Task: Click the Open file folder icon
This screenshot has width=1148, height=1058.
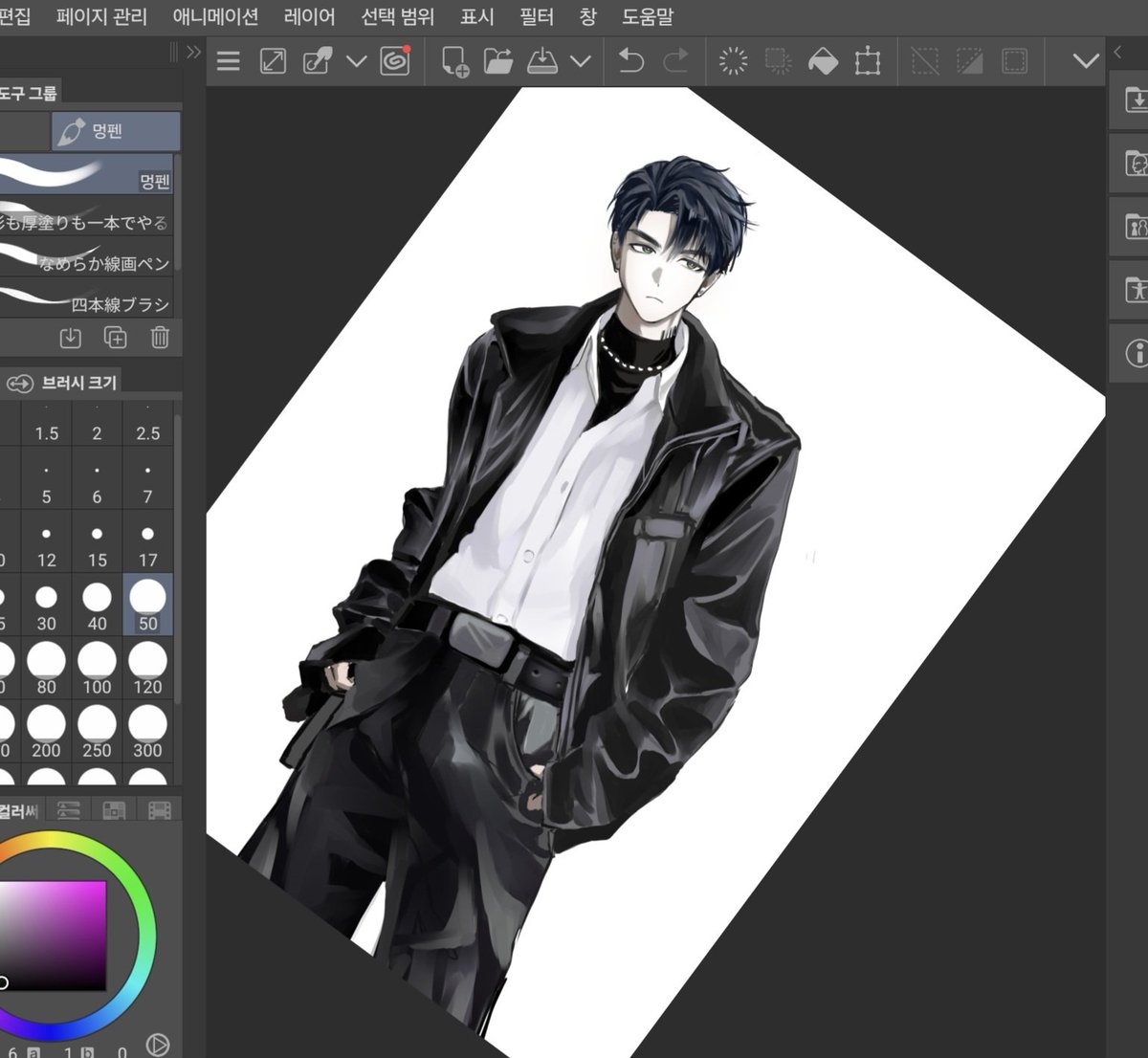Action: (x=498, y=62)
